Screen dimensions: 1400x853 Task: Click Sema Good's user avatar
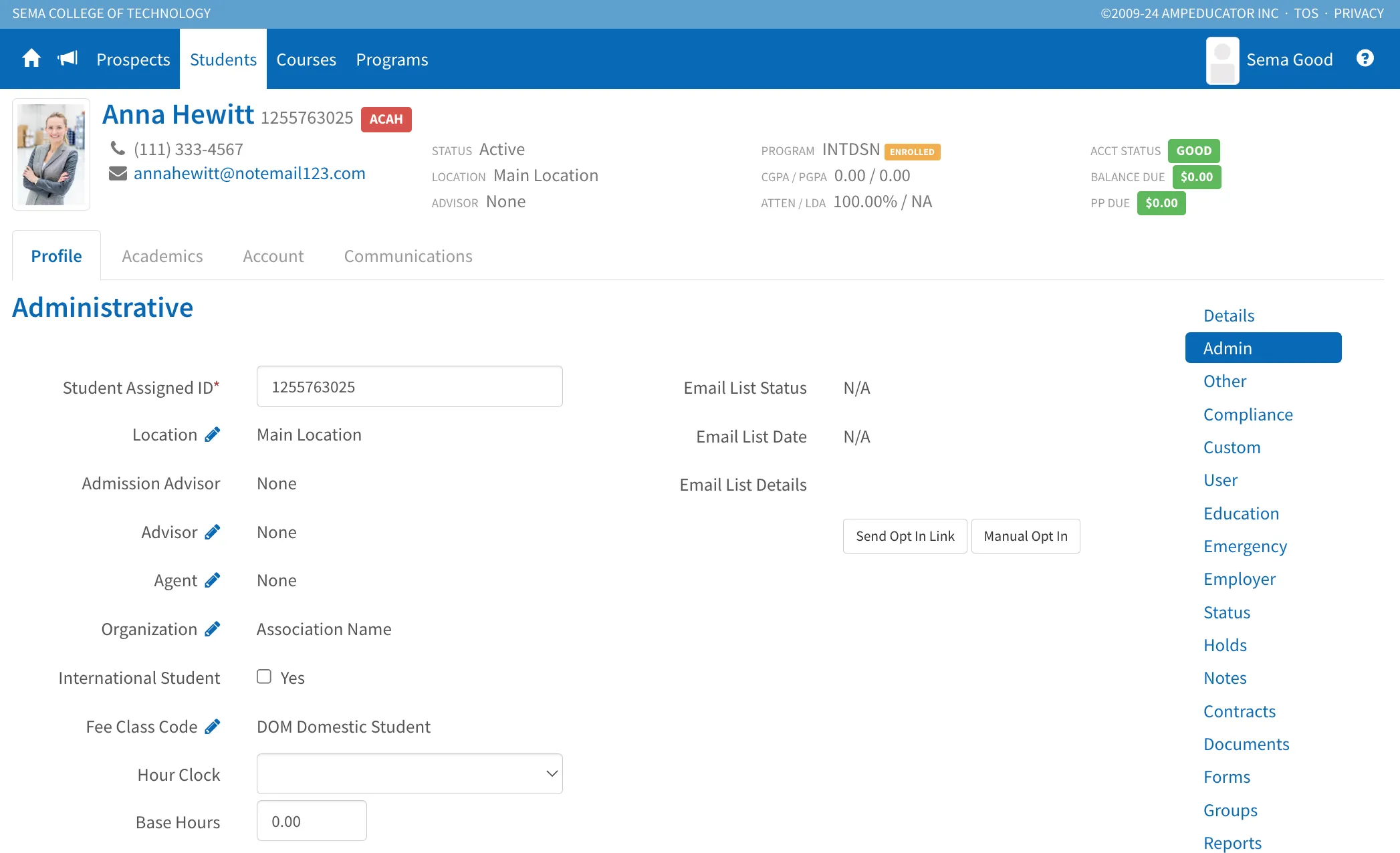pyautogui.click(x=1222, y=60)
